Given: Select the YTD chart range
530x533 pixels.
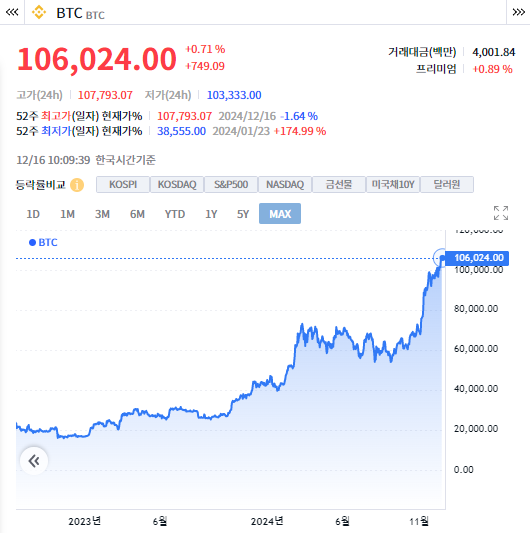Looking at the screenshot, I should (174, 214).
